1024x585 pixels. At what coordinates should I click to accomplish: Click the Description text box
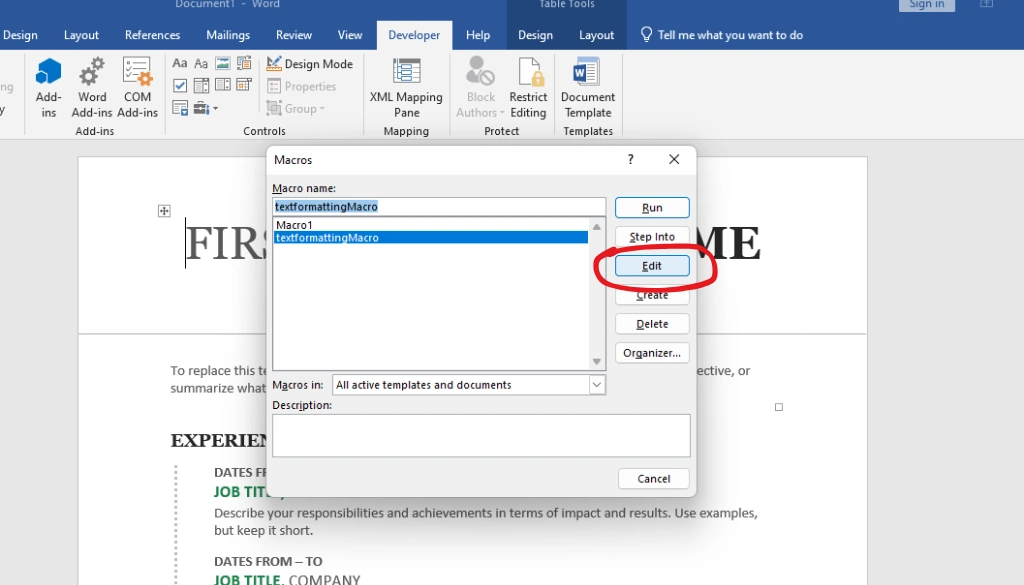coord(481,435)
